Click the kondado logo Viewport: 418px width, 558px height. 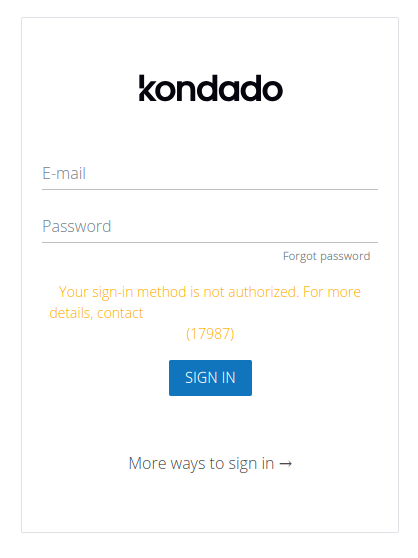211,88
